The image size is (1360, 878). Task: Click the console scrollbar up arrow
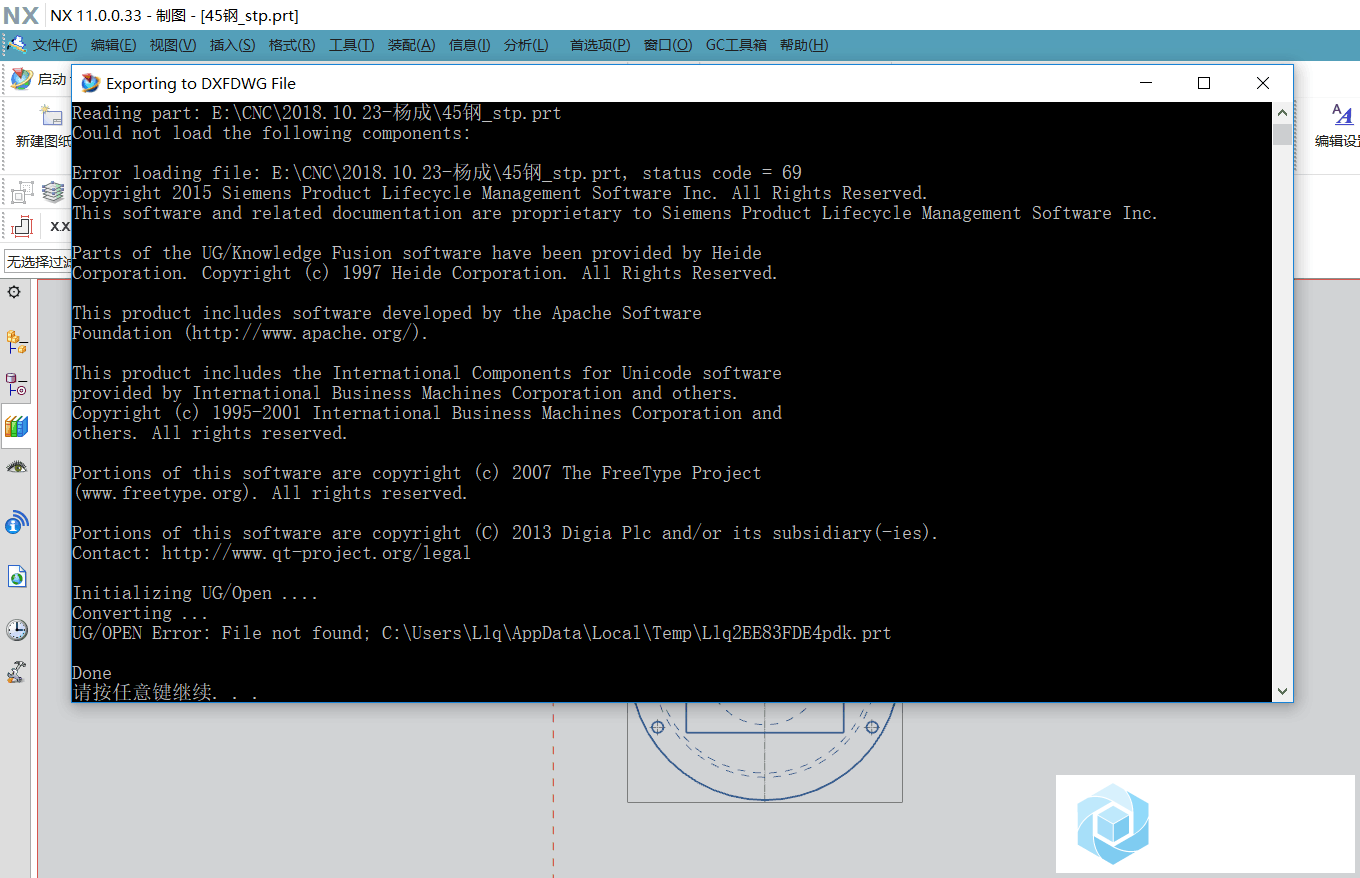[1282, 112]
